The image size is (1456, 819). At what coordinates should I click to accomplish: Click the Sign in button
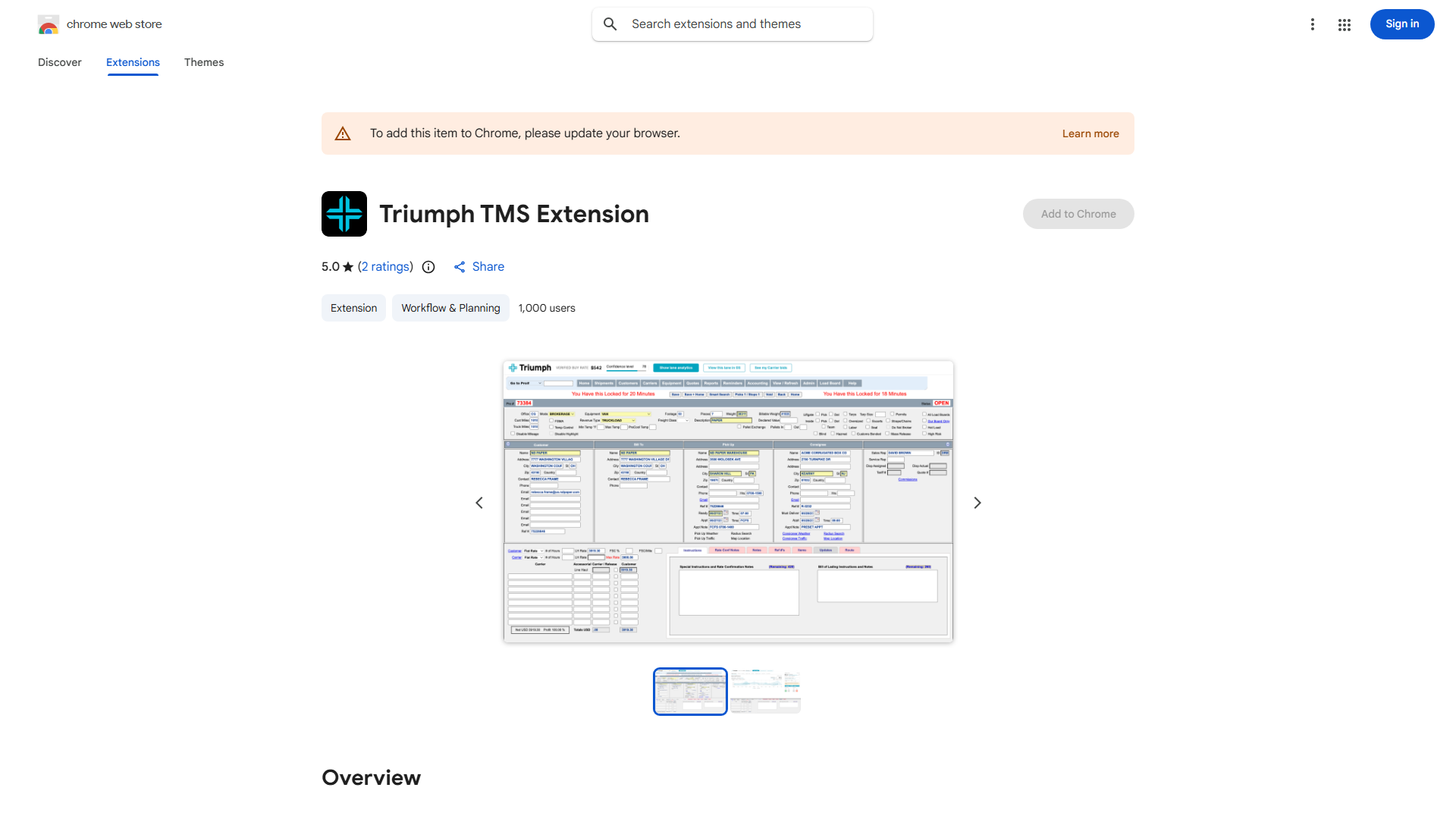tap(1401, 24)
